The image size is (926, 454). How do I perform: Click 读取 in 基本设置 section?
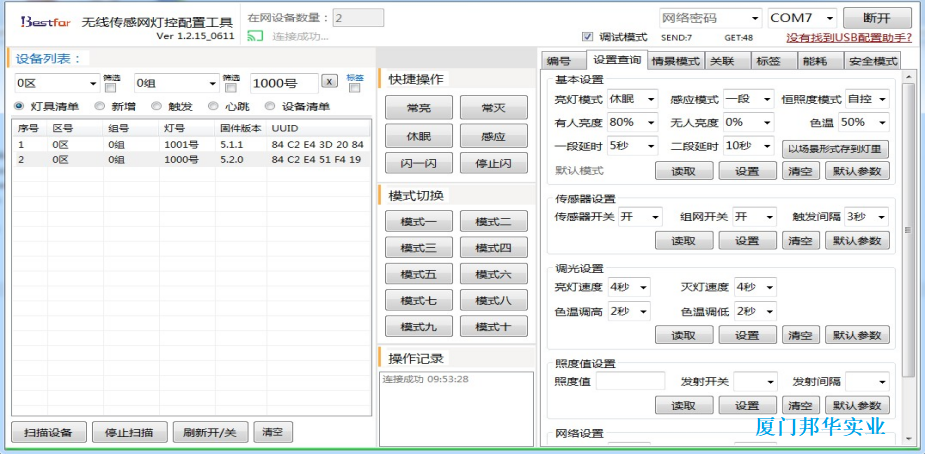(684, 171)
